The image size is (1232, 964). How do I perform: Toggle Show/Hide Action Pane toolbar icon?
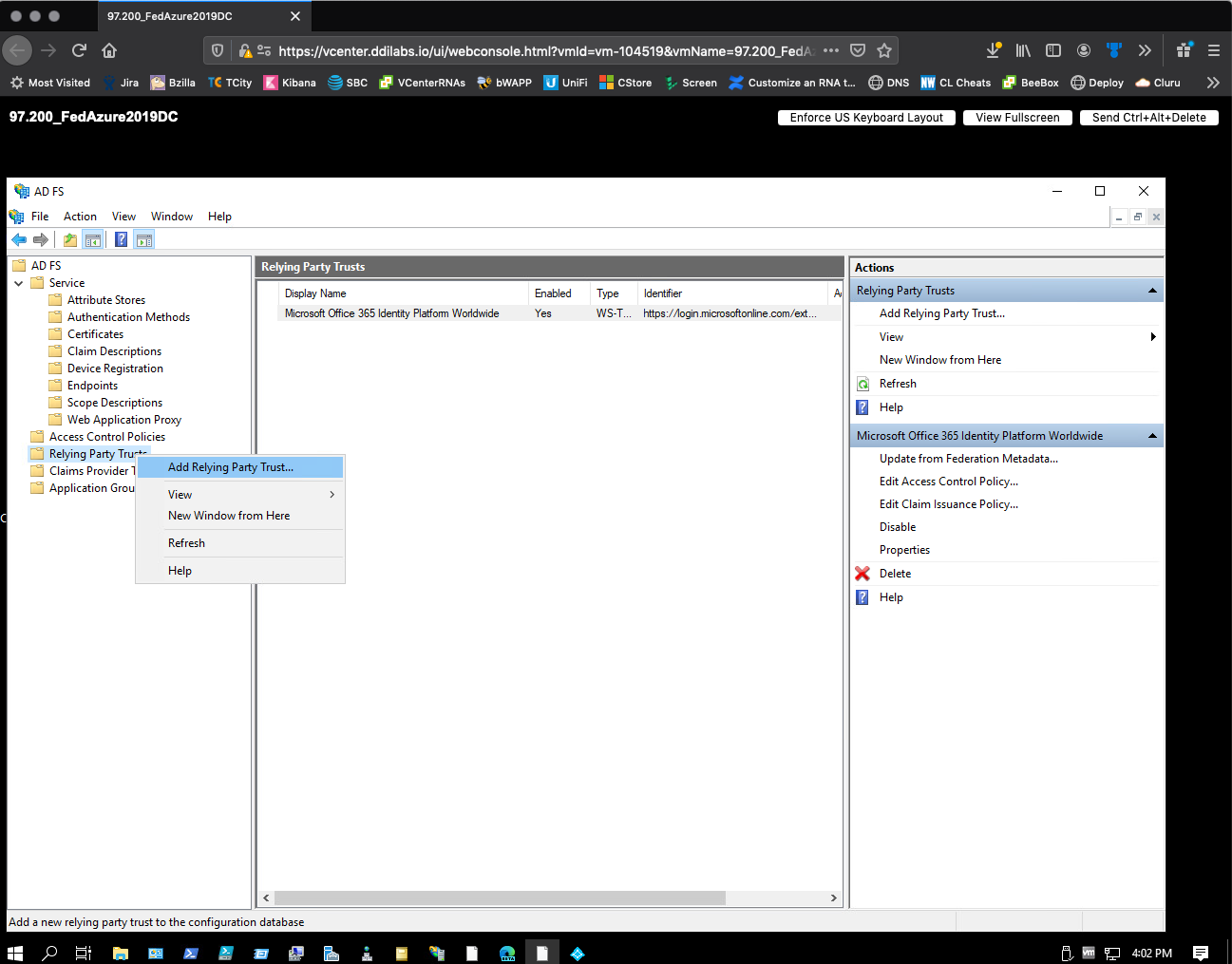(x=144, y=240)
